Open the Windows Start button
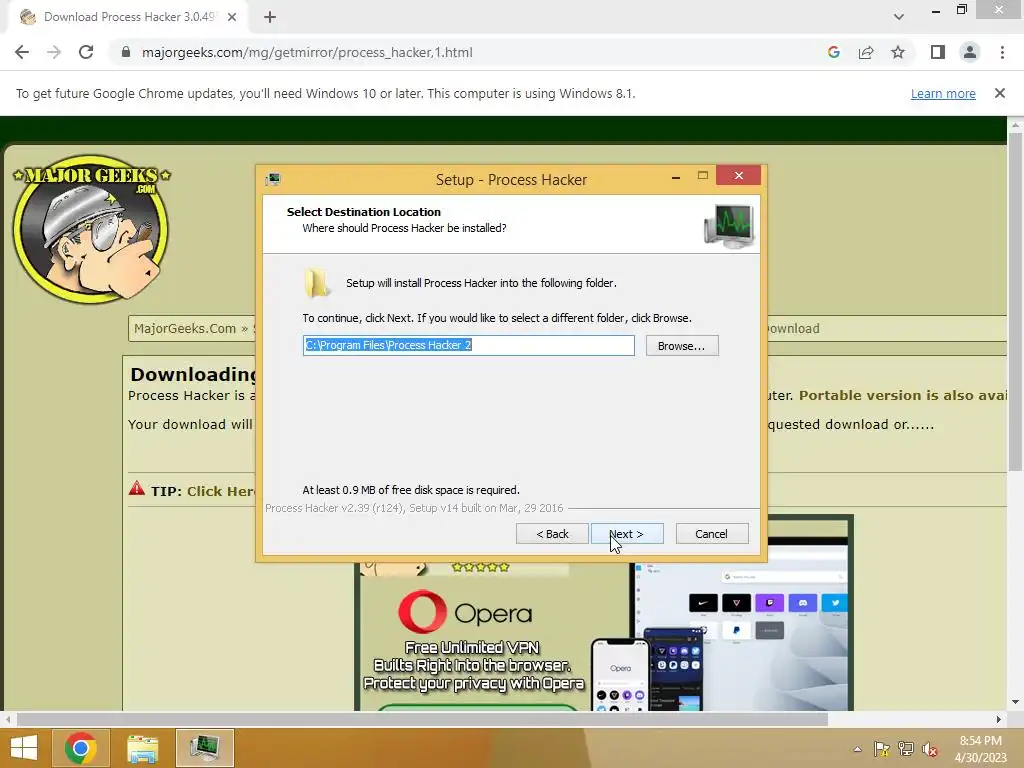The width and height of the screenshot is (1024, 768). pyautogui.click(x=24, y=748)
